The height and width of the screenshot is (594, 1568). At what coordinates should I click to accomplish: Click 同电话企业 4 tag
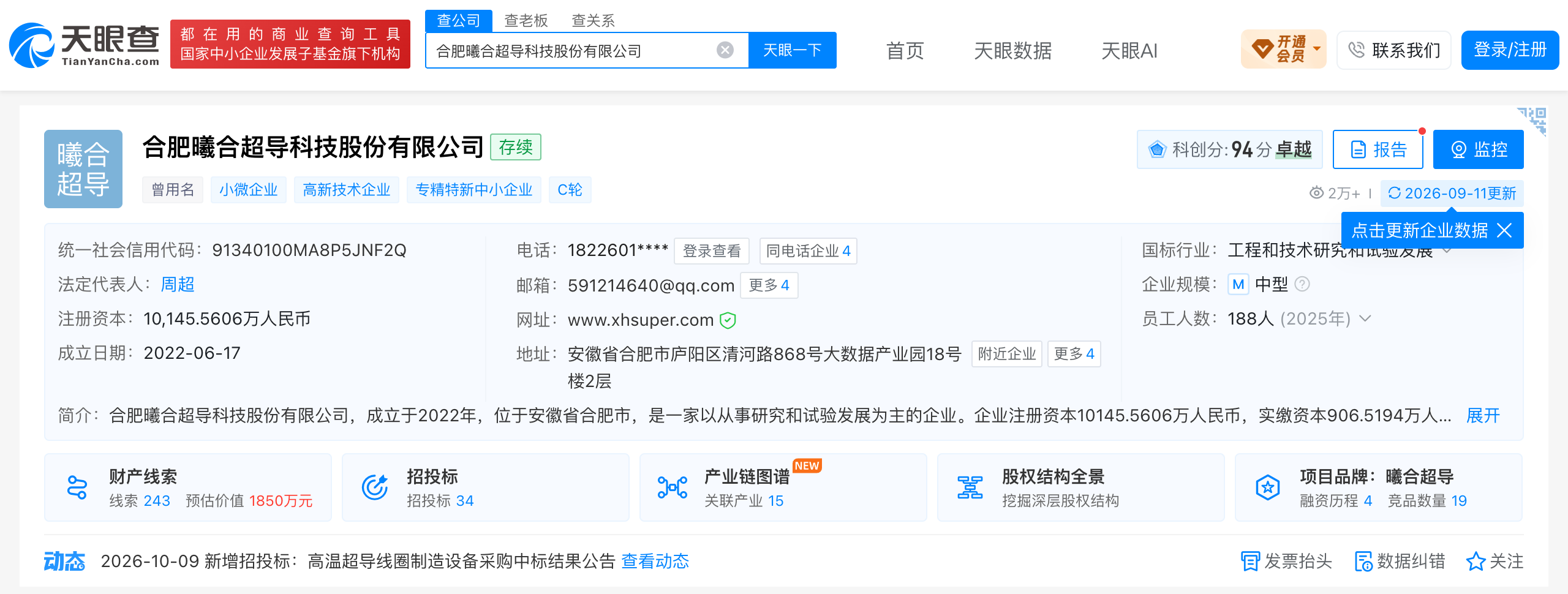[x=809, y=251]
